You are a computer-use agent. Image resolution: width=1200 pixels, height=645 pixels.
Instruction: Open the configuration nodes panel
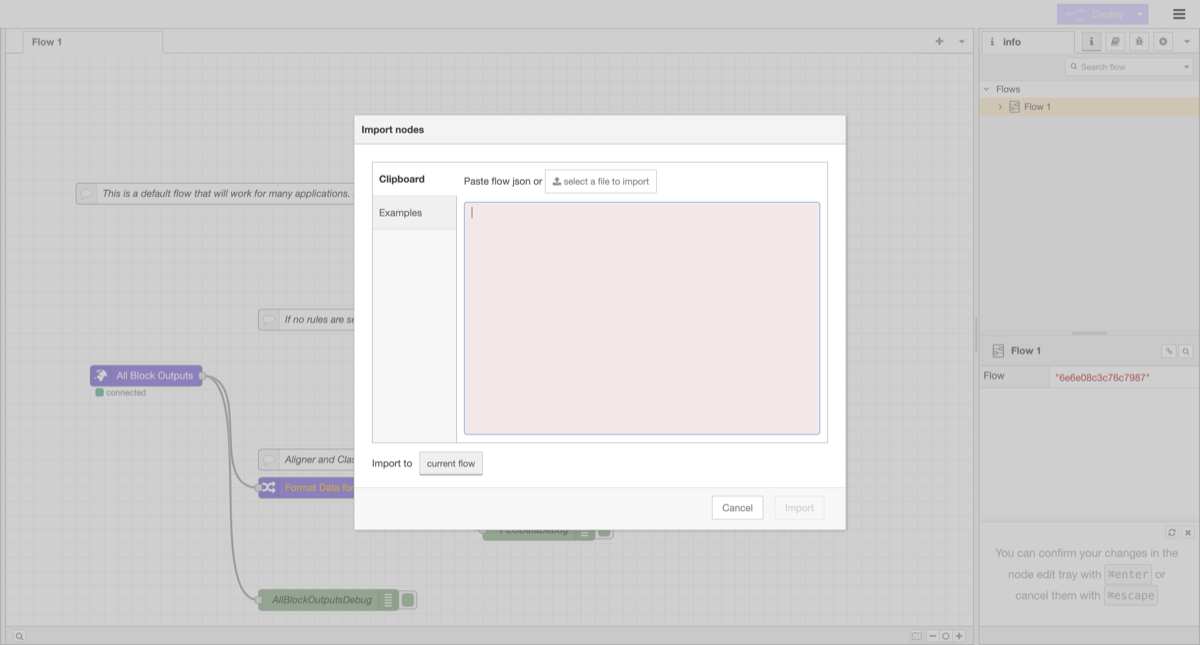pyautogui.click(x=1161, y=41)
